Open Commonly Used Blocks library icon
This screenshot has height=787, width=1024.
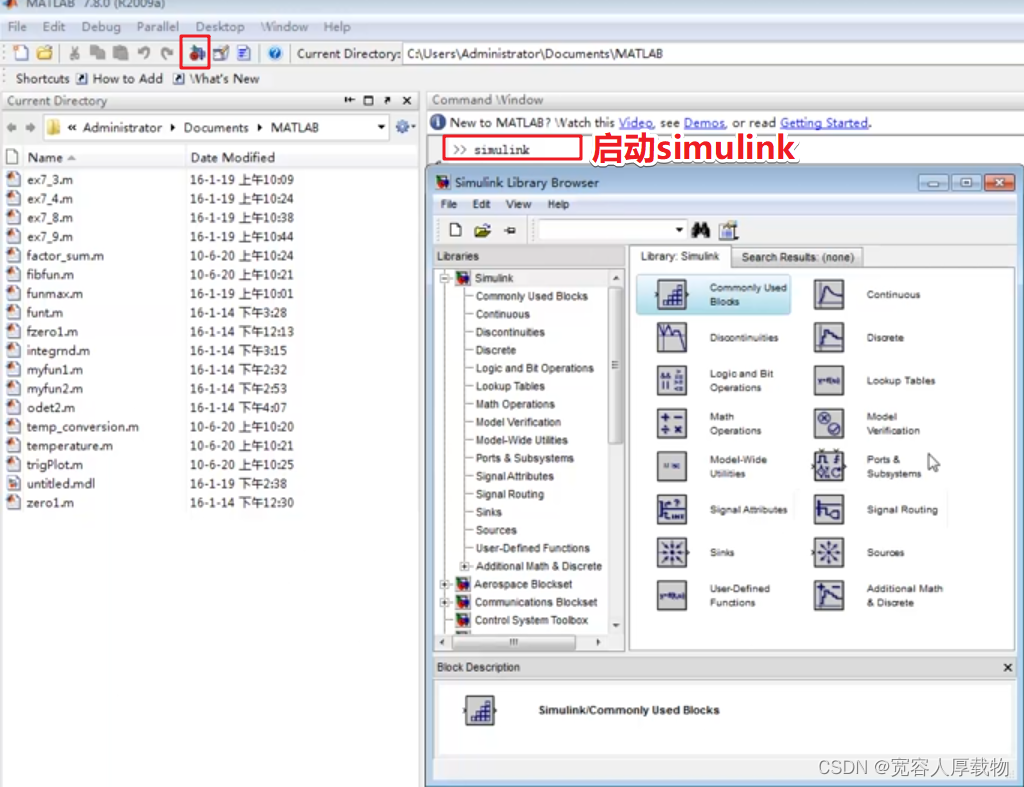[672, 295]
